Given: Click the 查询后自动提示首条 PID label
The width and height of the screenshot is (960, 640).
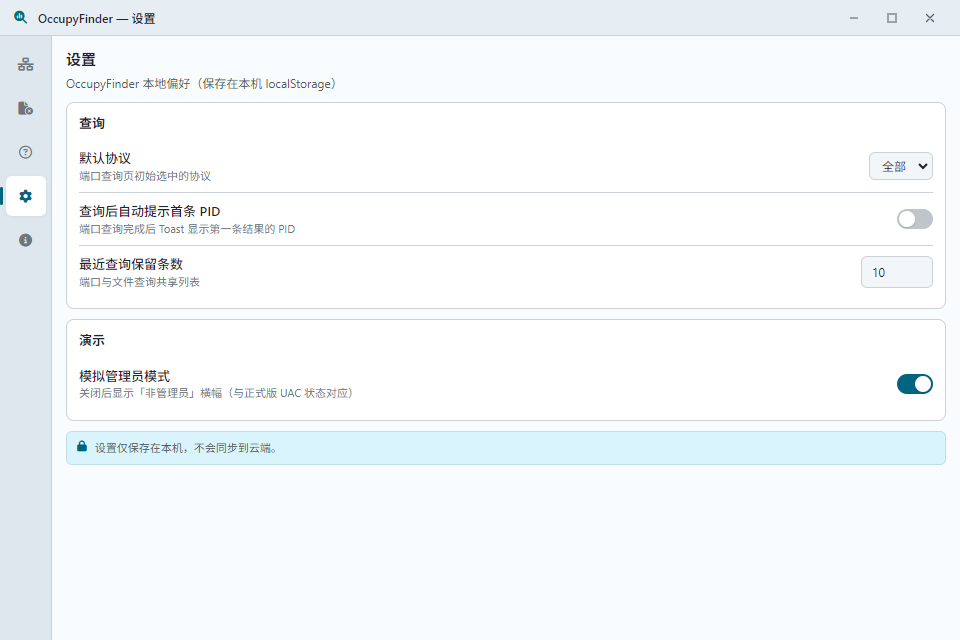Looking at the screenshot, I should coord(149,211).
